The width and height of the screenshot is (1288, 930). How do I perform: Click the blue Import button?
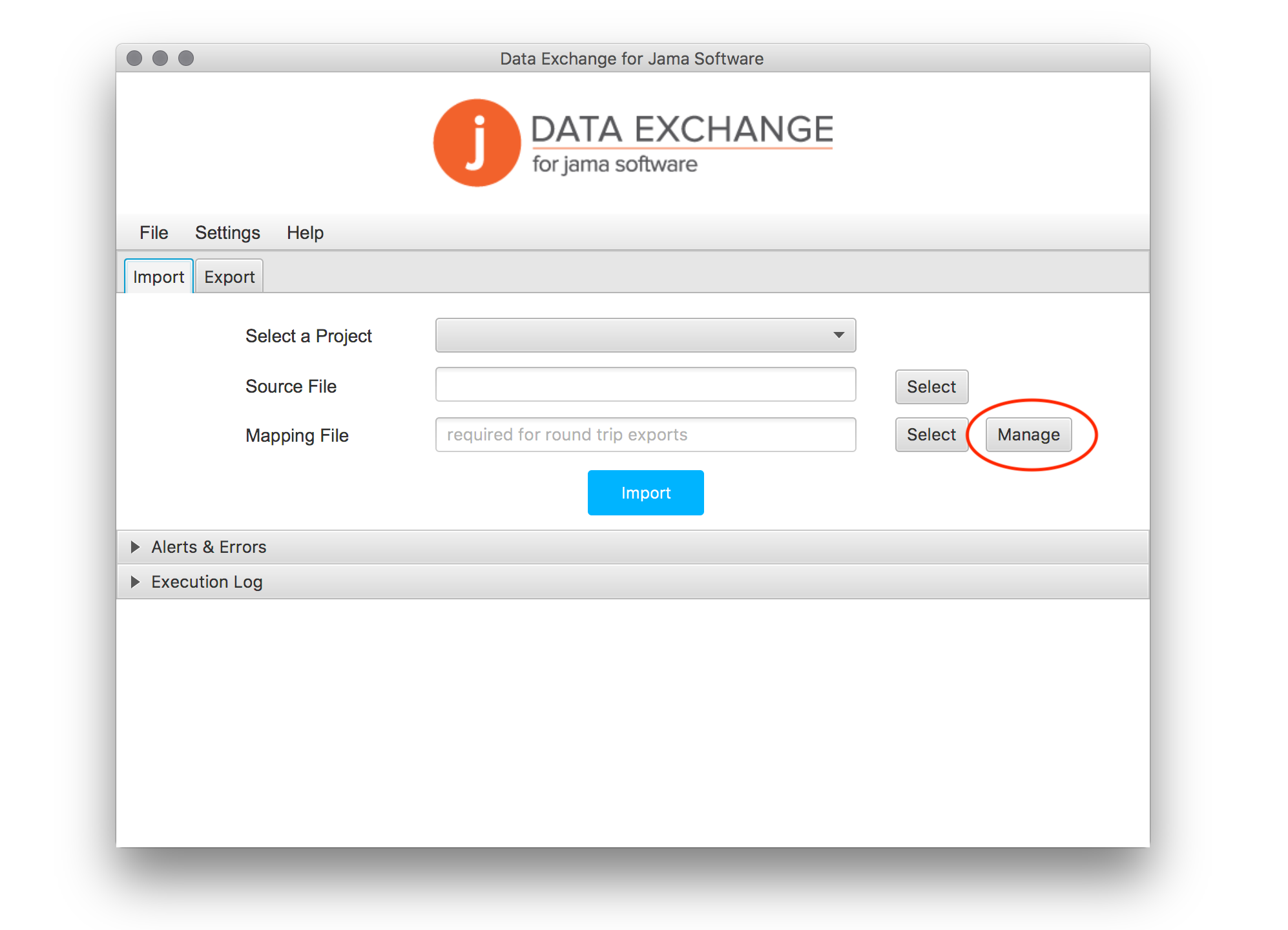pyautogui.click(x=646, y=493)
